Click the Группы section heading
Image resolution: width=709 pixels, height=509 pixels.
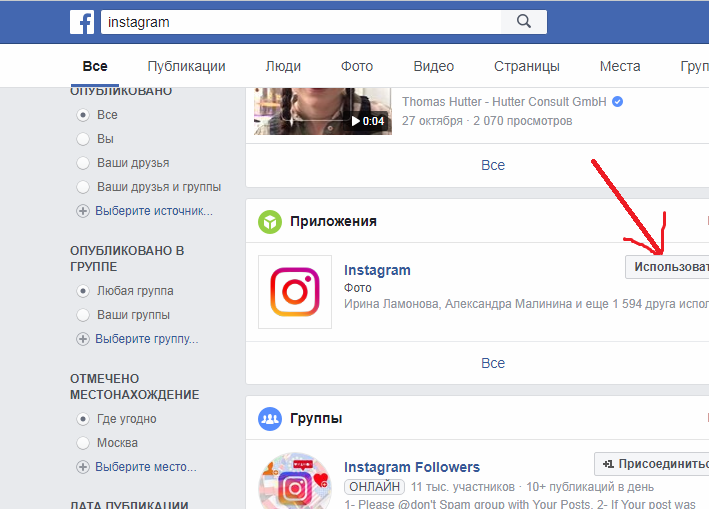pos(316,419)
